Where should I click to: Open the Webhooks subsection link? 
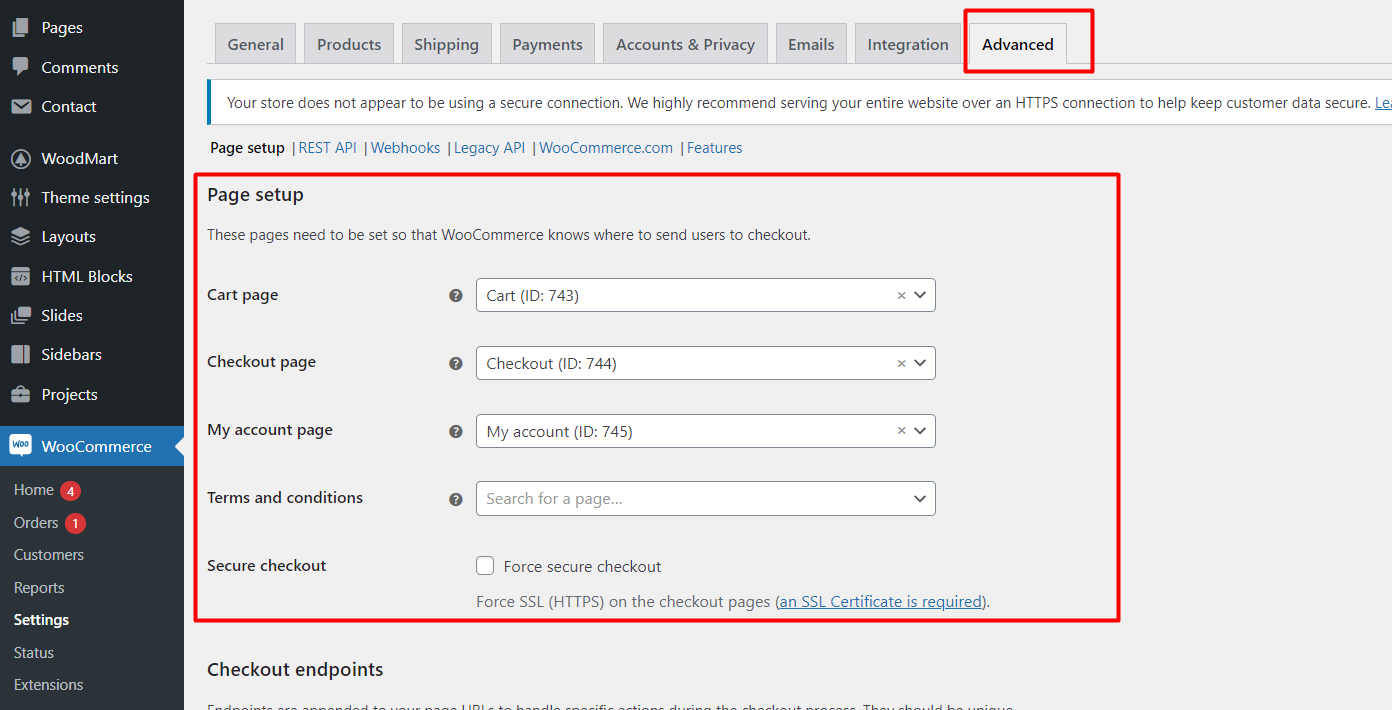[x=405, y=148]
